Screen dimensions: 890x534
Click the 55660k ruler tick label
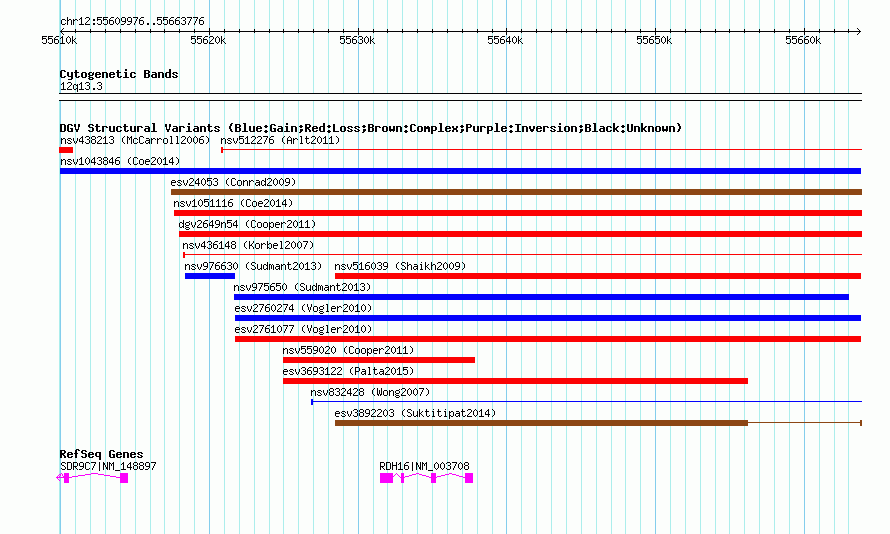(x=803, y=40)
